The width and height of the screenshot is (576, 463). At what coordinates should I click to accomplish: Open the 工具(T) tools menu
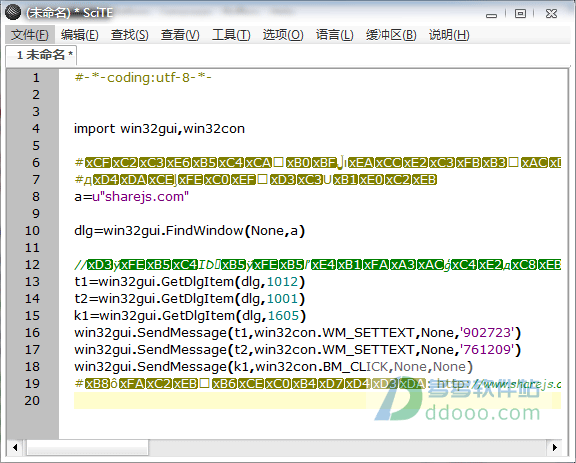(x=231, y=35)
